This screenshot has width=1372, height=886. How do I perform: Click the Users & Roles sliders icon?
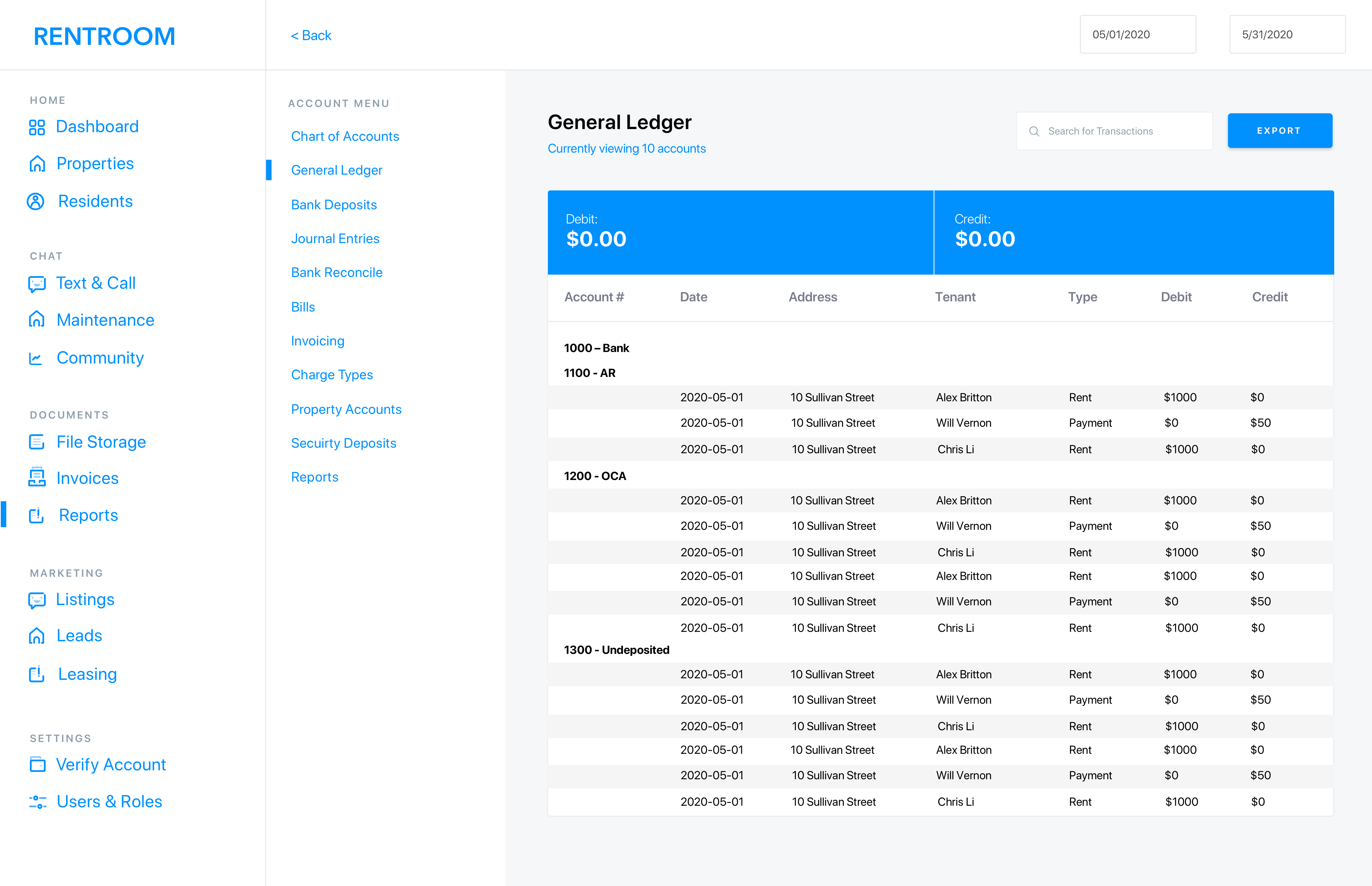click(x=38, y=802)
